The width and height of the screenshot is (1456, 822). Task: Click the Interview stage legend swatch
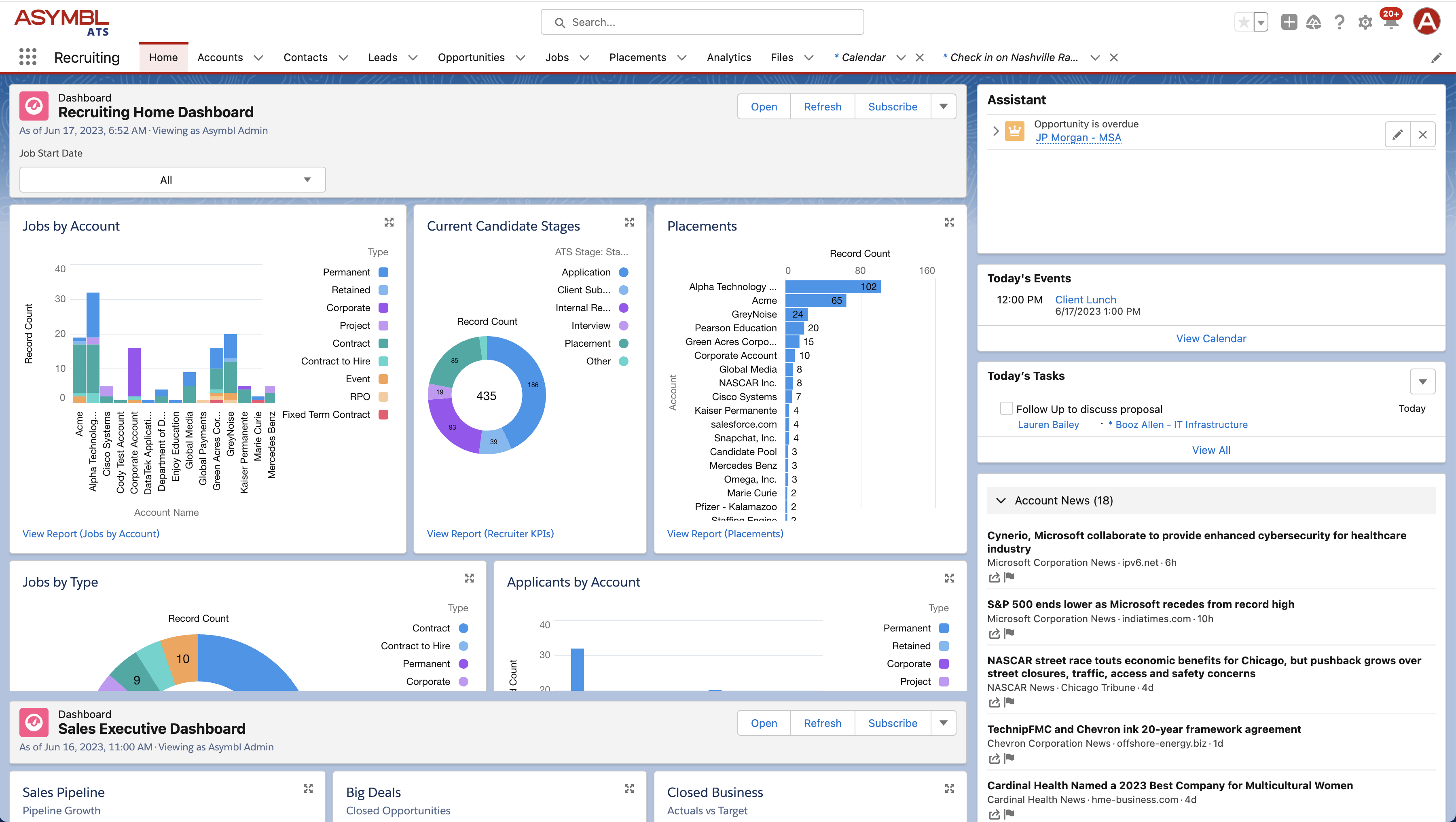(x=623, y=326)
